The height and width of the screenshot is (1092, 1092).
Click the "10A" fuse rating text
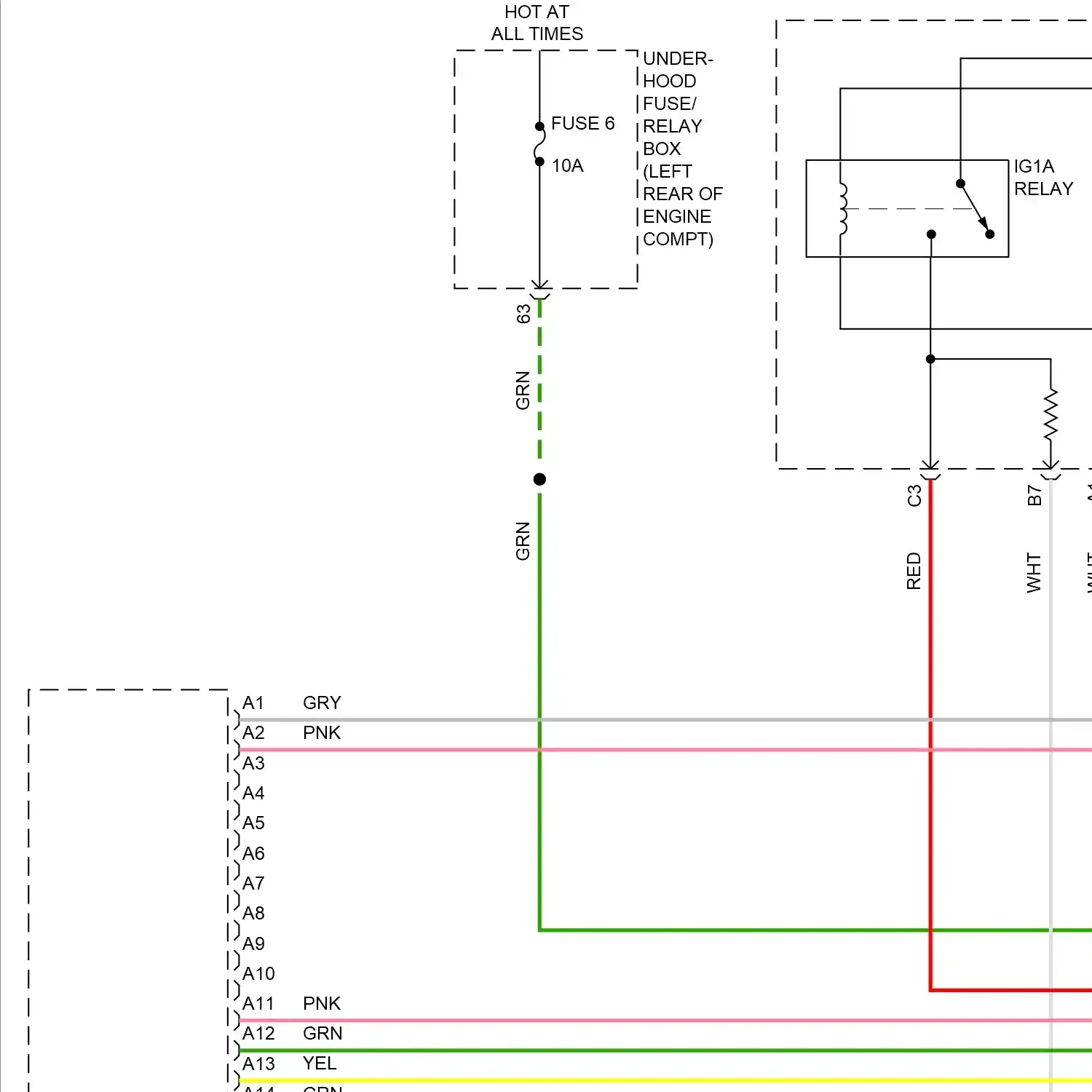click(567, 166)
